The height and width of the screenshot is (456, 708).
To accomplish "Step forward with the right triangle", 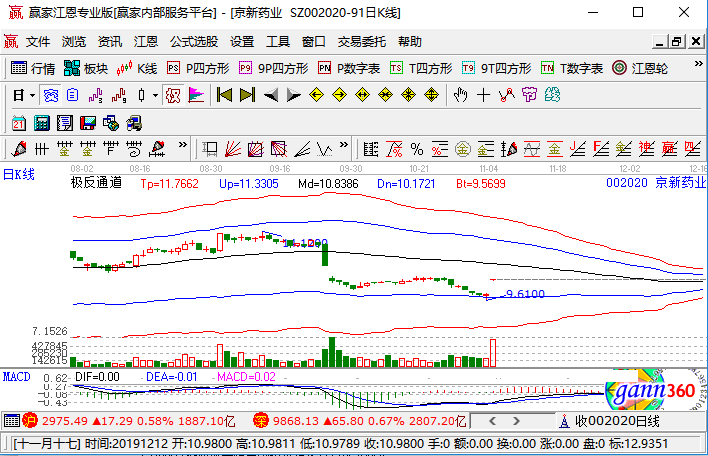I will [293, 95].
